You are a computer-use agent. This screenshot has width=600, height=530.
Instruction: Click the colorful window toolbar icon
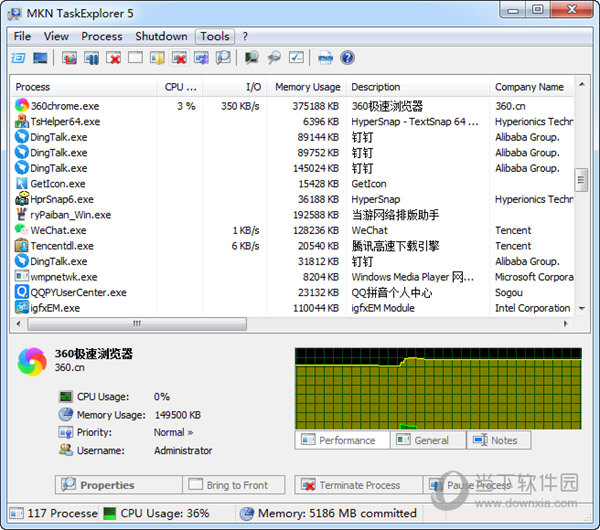click(70, 58)
